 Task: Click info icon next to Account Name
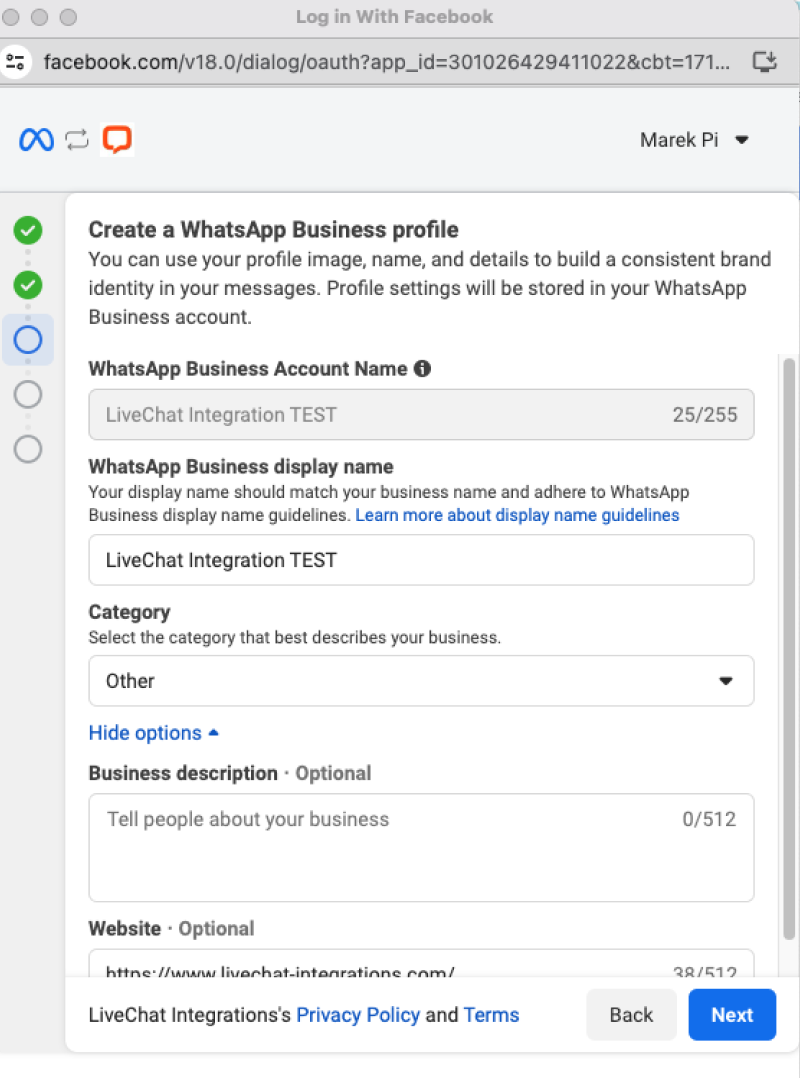[422, 369]
